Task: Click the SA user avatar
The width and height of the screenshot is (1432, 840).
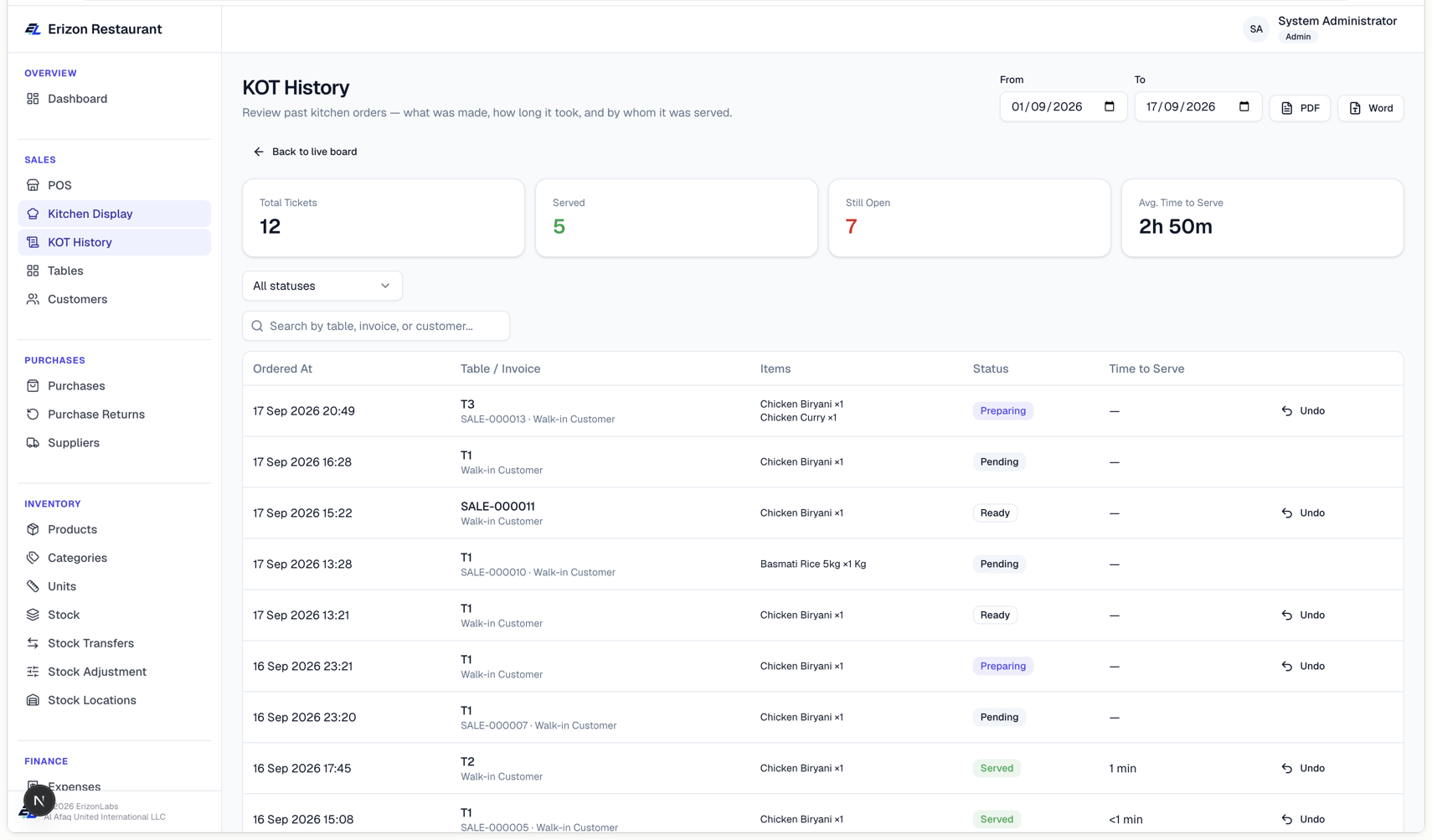Action: 1256,29
